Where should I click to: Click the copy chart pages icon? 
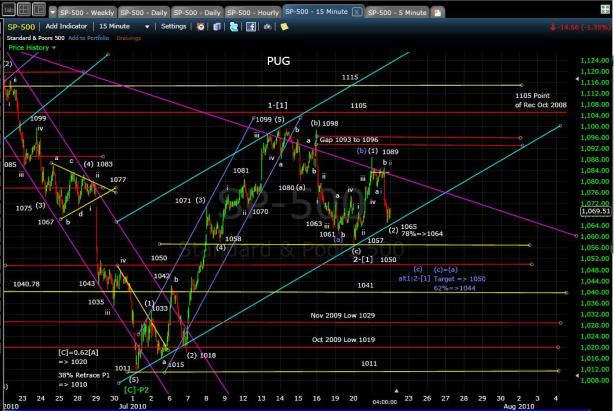(x=217, y=27)
